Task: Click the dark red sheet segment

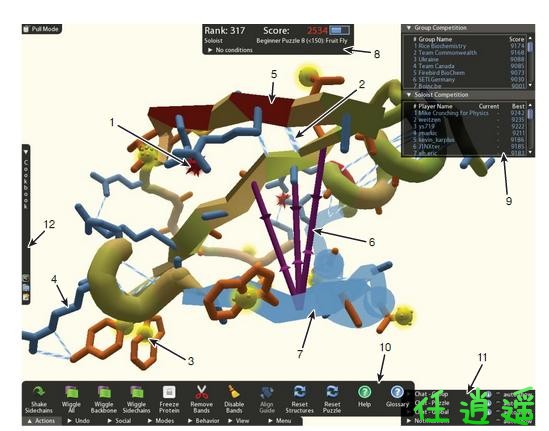Action: pyautogui.click(x=268, y=110)
